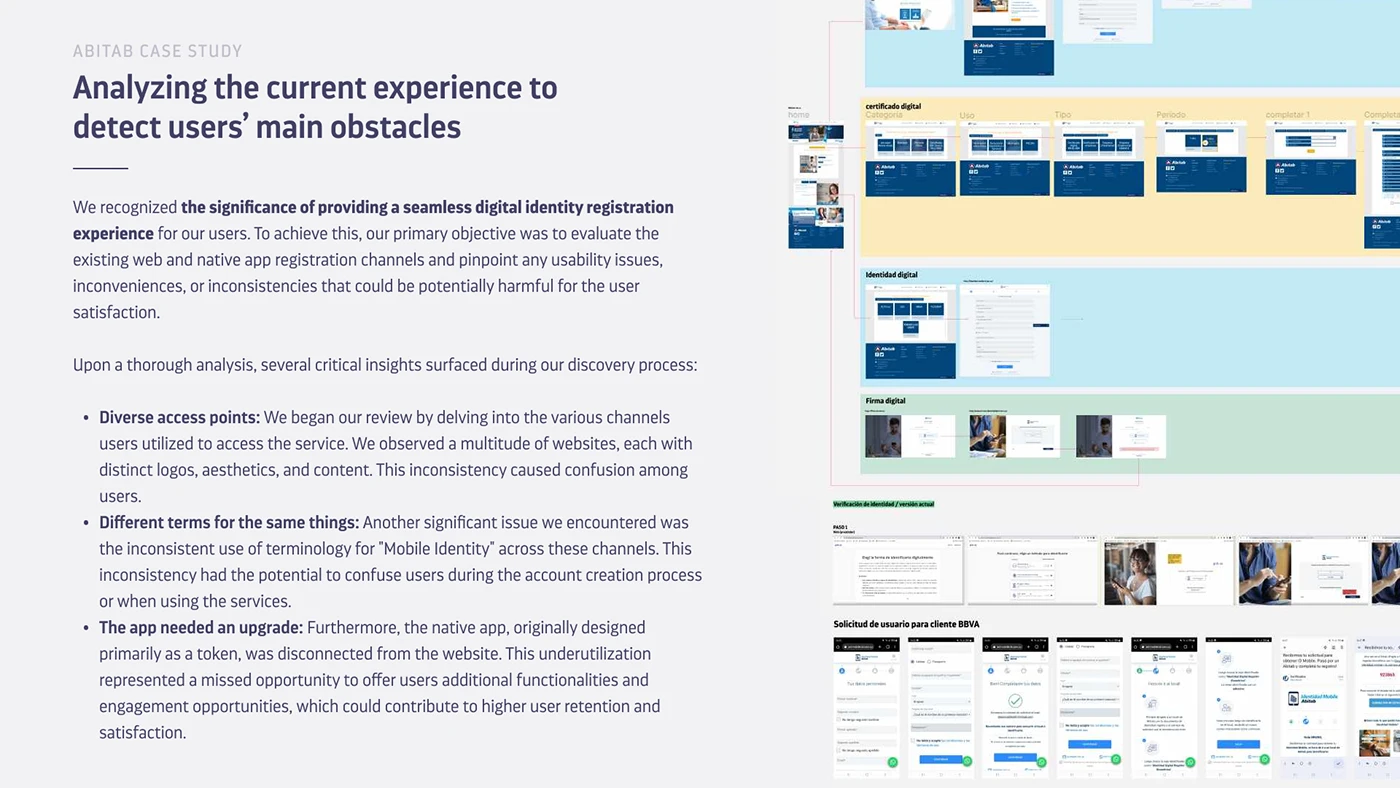Check the 'No tengo segundo apellido' checkbox
This screenshot has height=788, width=1400.
839,749
